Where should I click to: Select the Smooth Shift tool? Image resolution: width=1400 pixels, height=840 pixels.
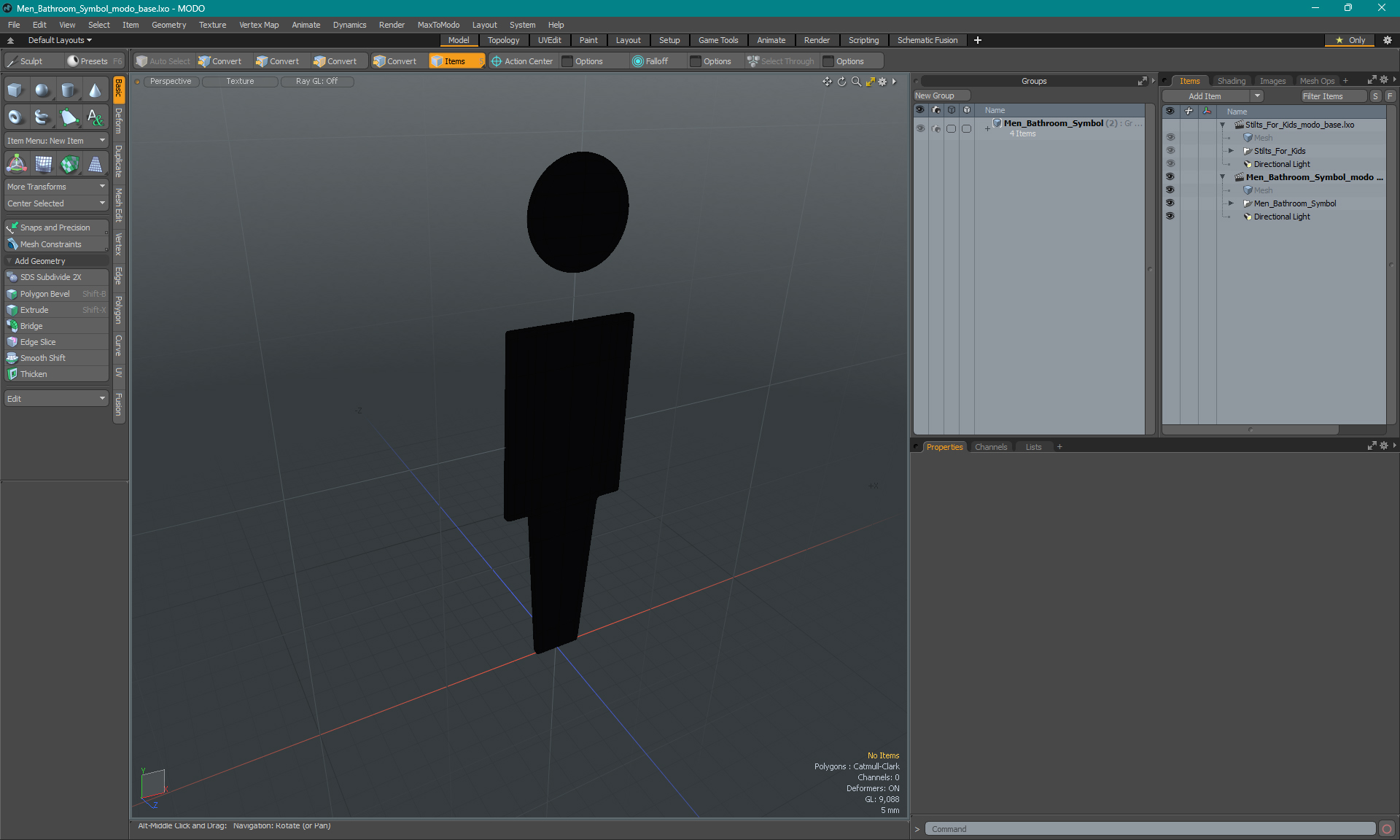coord(43,358)
